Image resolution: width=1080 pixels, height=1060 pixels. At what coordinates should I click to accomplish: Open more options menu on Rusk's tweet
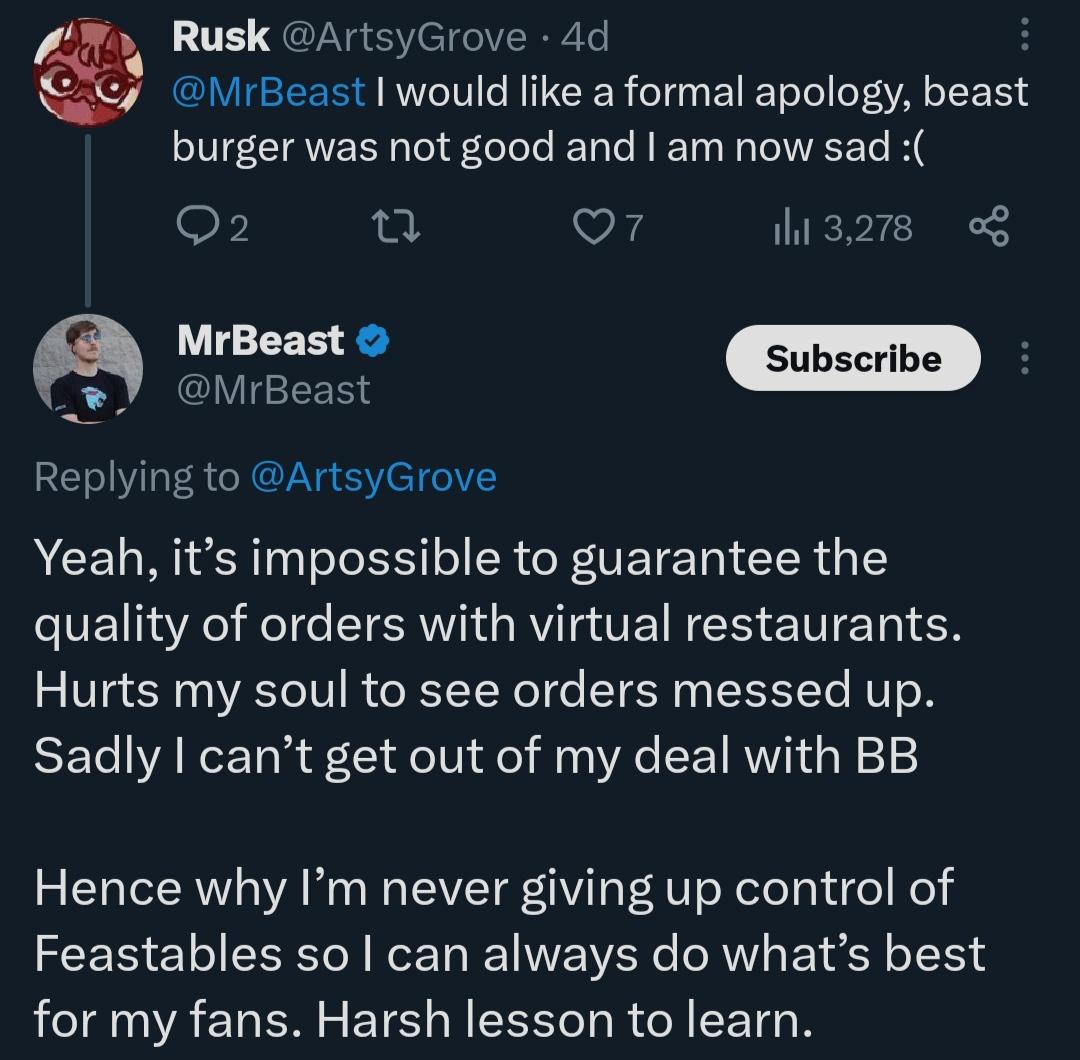(1022, 40)
